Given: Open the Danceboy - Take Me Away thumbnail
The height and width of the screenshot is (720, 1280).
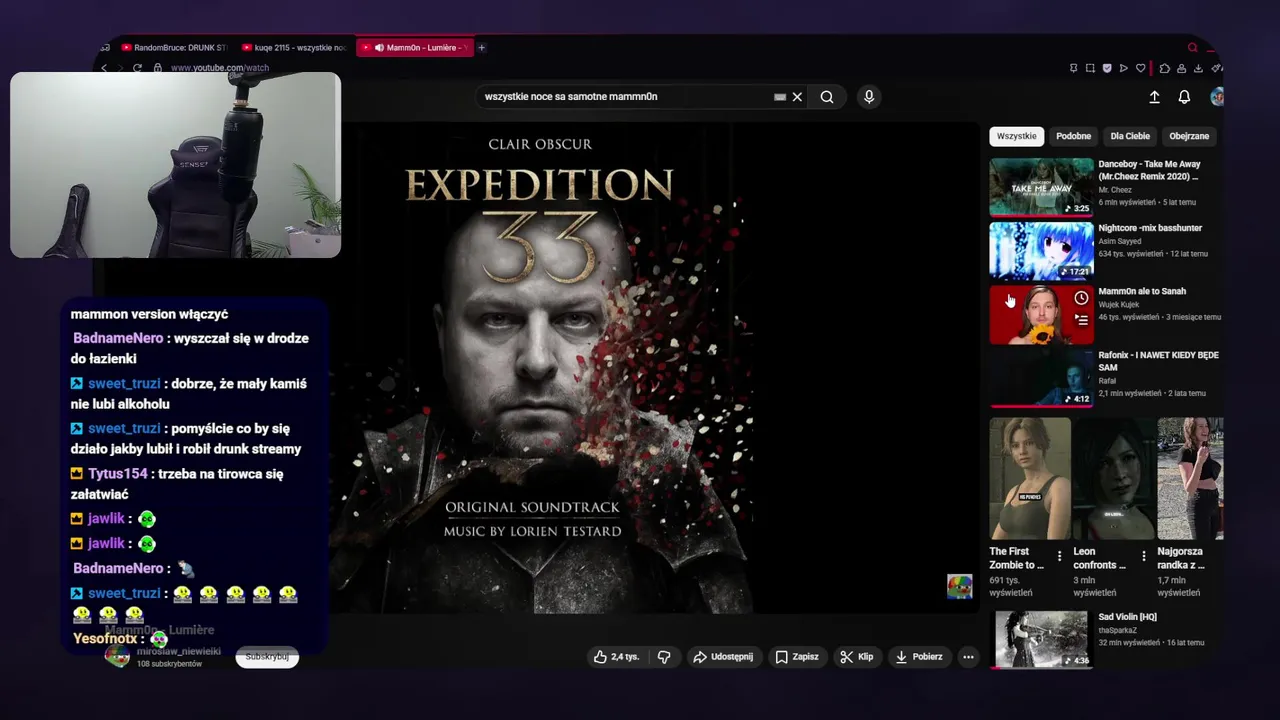Looking at the screenshot, I should click(1041, 187).
